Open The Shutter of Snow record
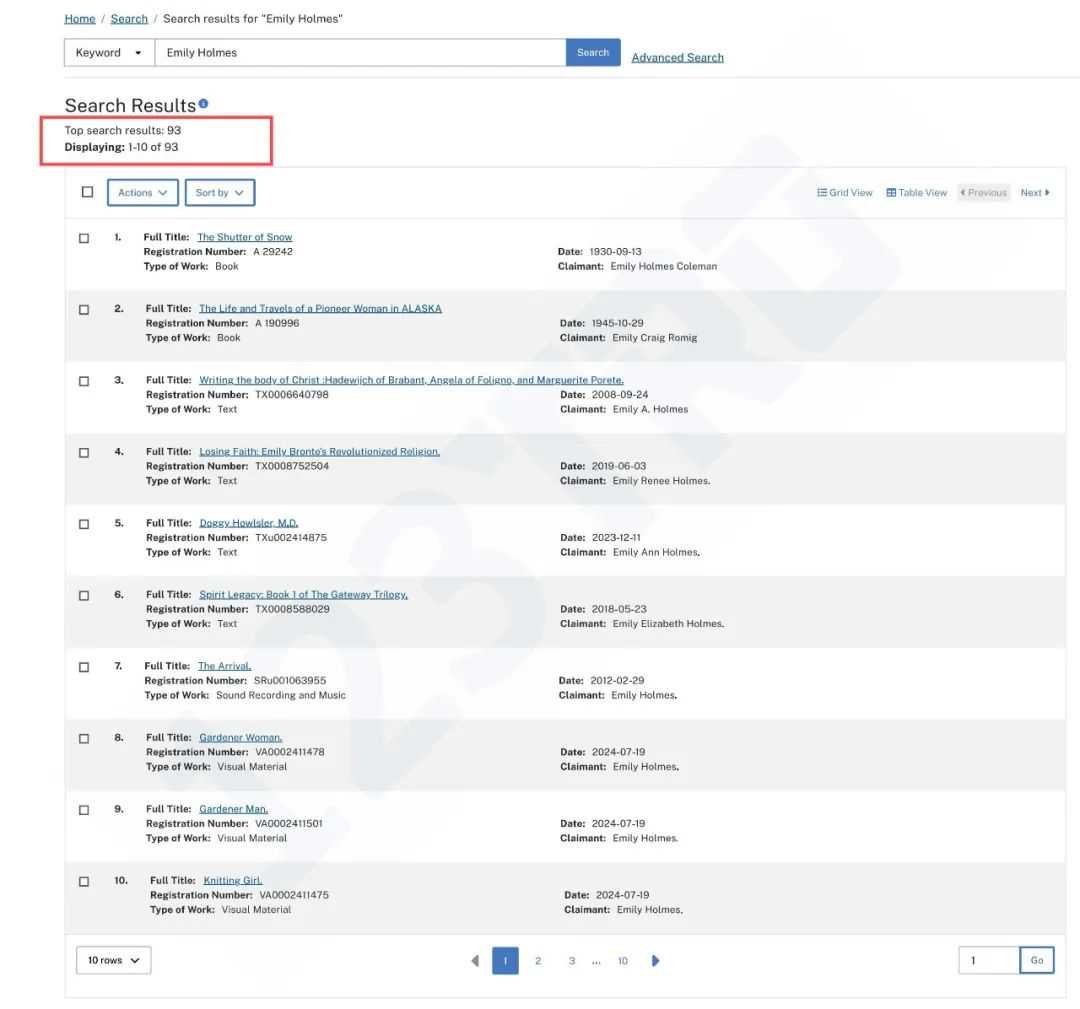This screenshot has height=1009, width=1080. point(245,237)
